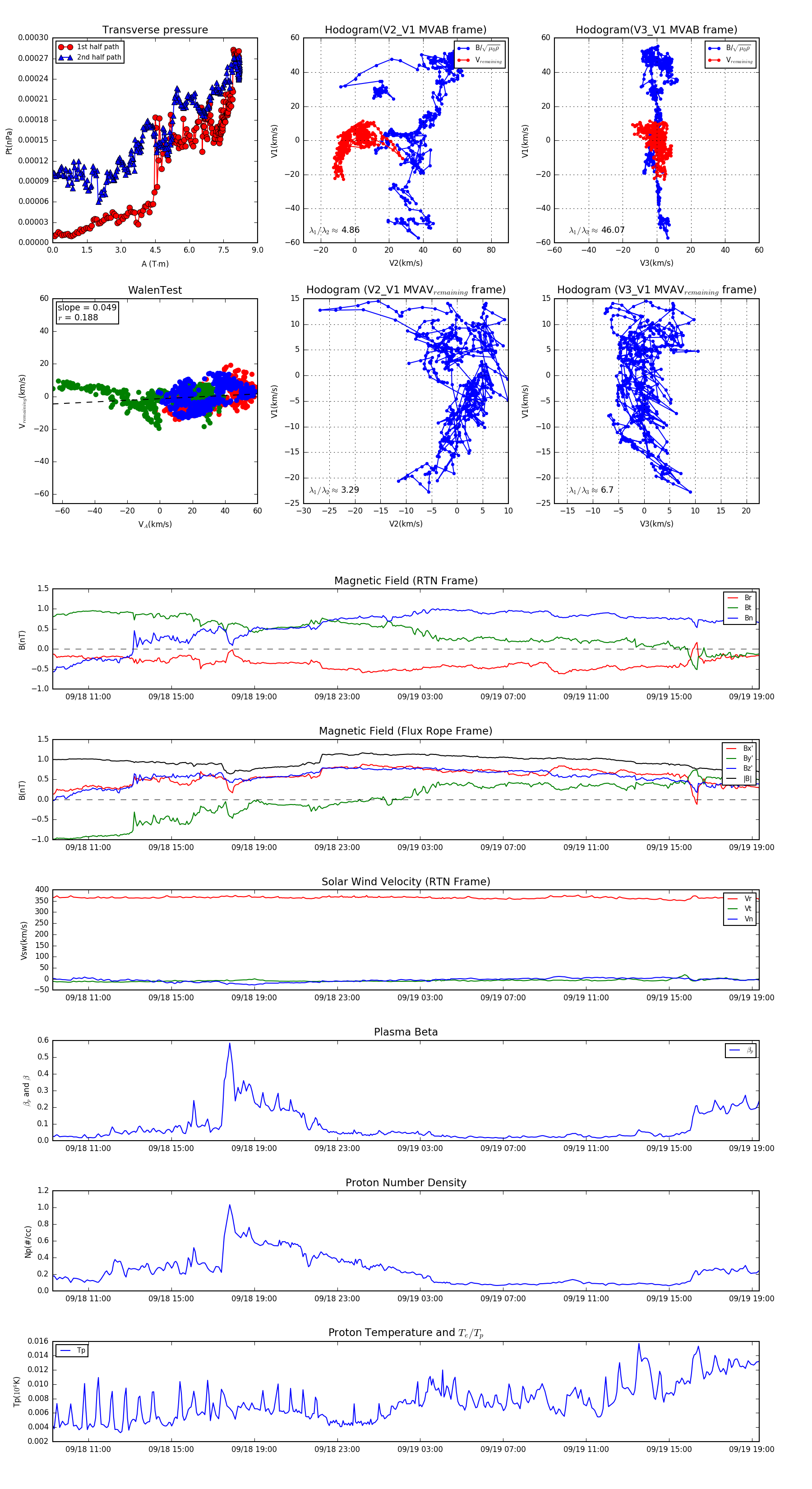This screenshot has height=1489, width=812.
Task: Select the "Bn" legend entry
Action: pos(740,618)
